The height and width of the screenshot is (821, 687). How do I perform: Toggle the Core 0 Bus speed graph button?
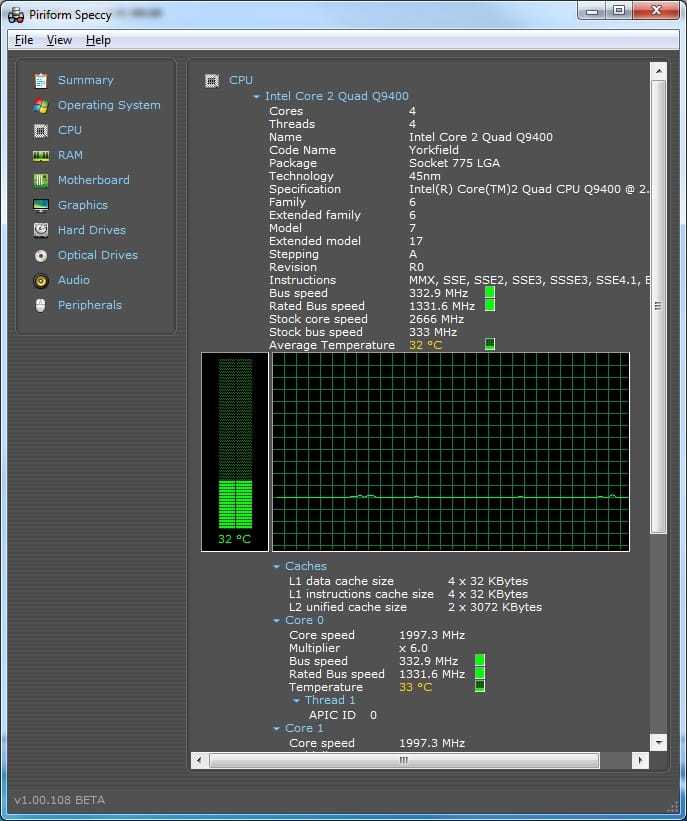[x=480, y=660]
